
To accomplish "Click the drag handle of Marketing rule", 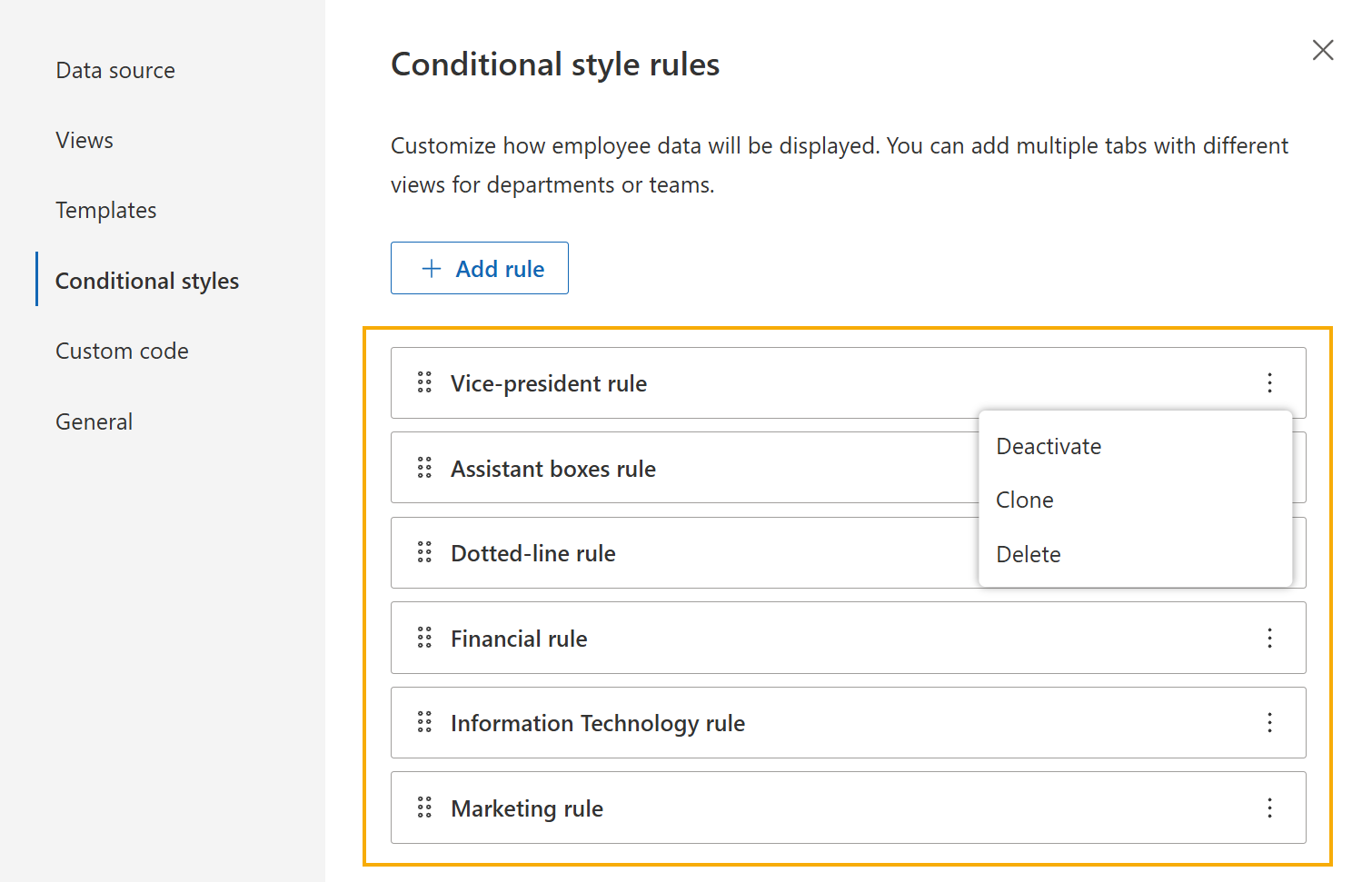I will coord(423,808).
